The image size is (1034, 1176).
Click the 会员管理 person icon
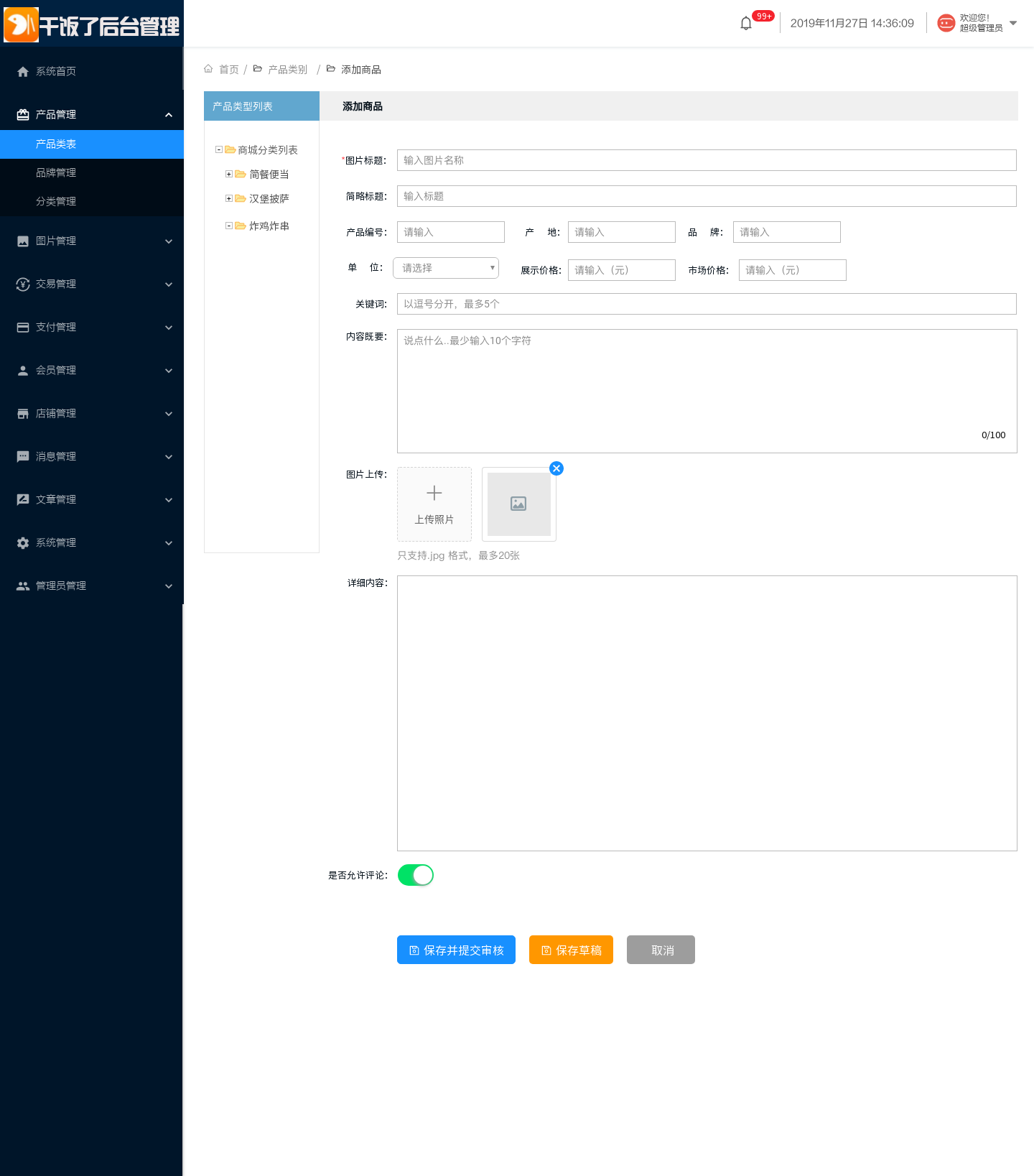(23, 370)
